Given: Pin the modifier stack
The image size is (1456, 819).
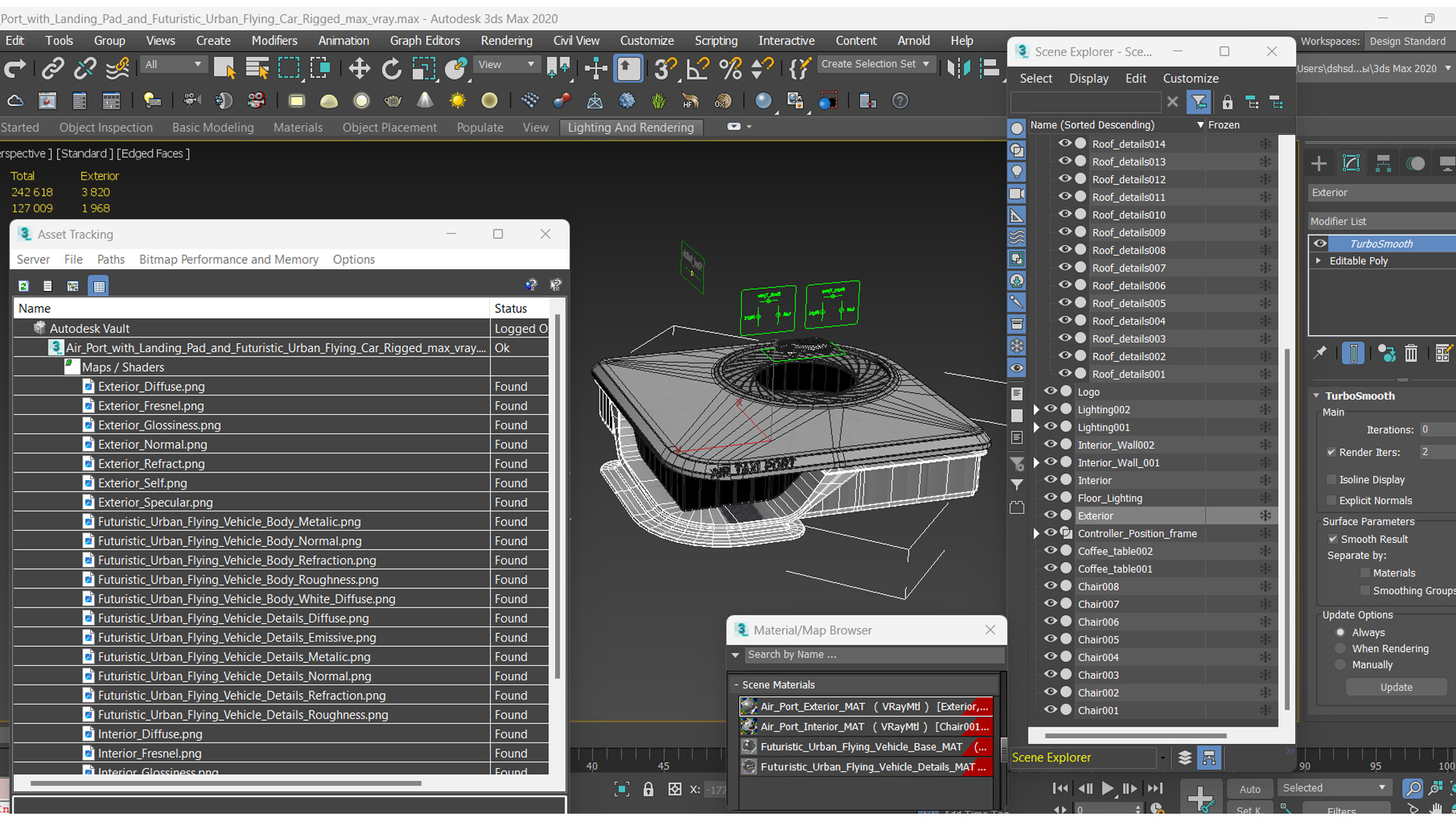Looking at the screenshot, I should coord(1320,353).
